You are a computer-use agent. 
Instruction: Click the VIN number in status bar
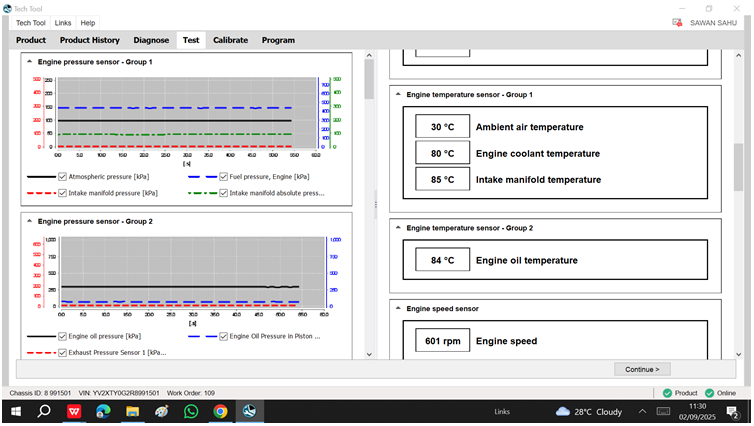tap(119, 393)
